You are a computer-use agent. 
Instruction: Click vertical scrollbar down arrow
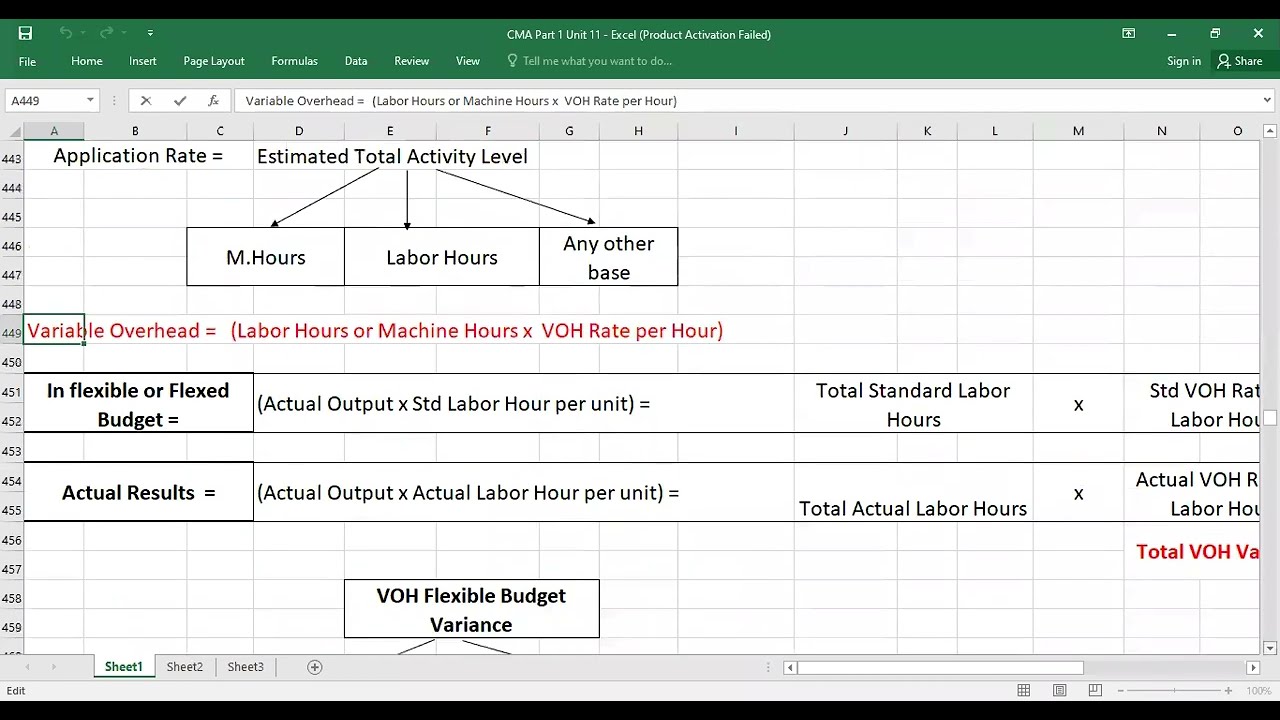coord(1270,648)
